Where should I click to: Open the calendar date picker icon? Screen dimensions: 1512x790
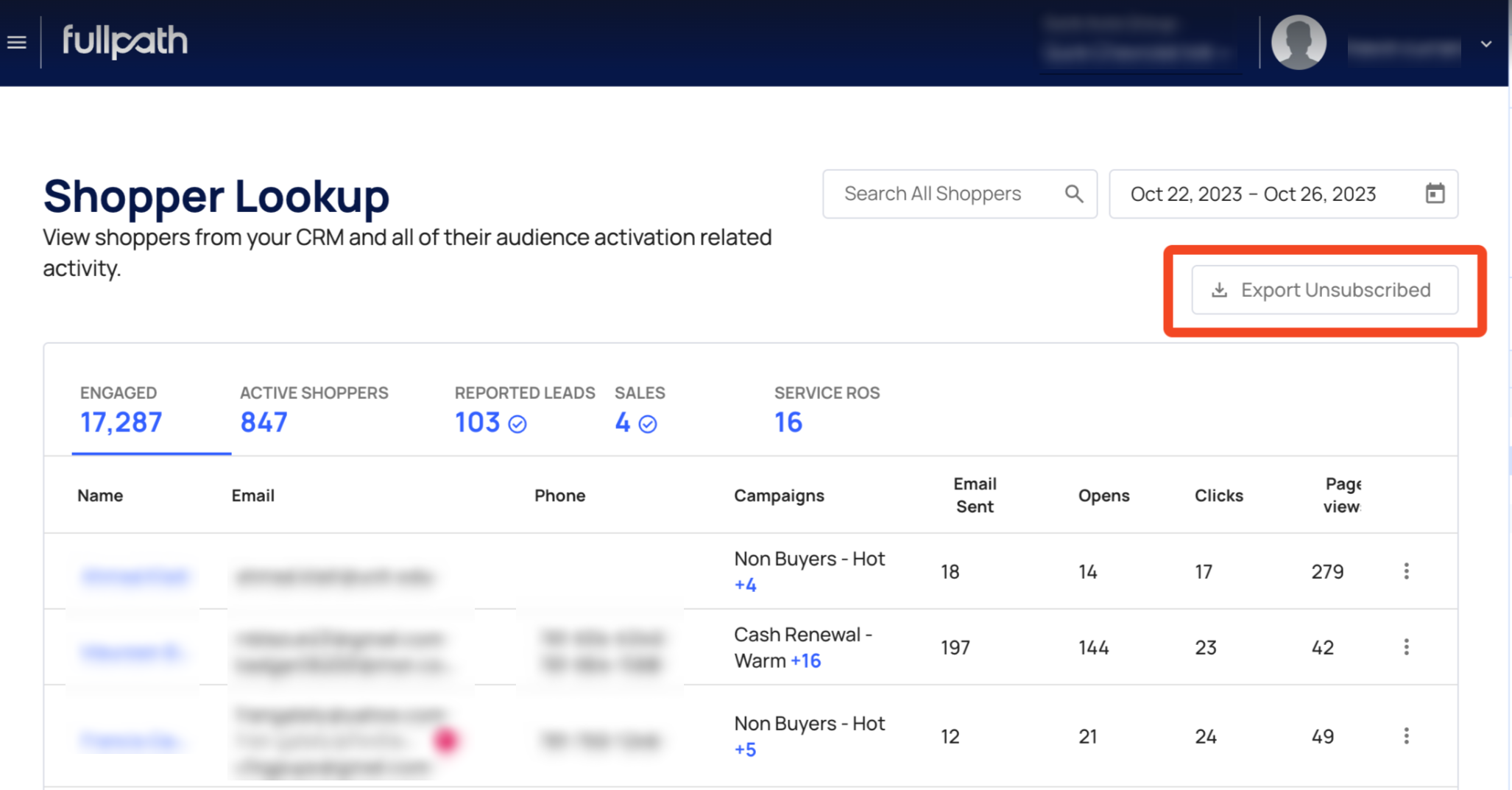(1435, 194)
